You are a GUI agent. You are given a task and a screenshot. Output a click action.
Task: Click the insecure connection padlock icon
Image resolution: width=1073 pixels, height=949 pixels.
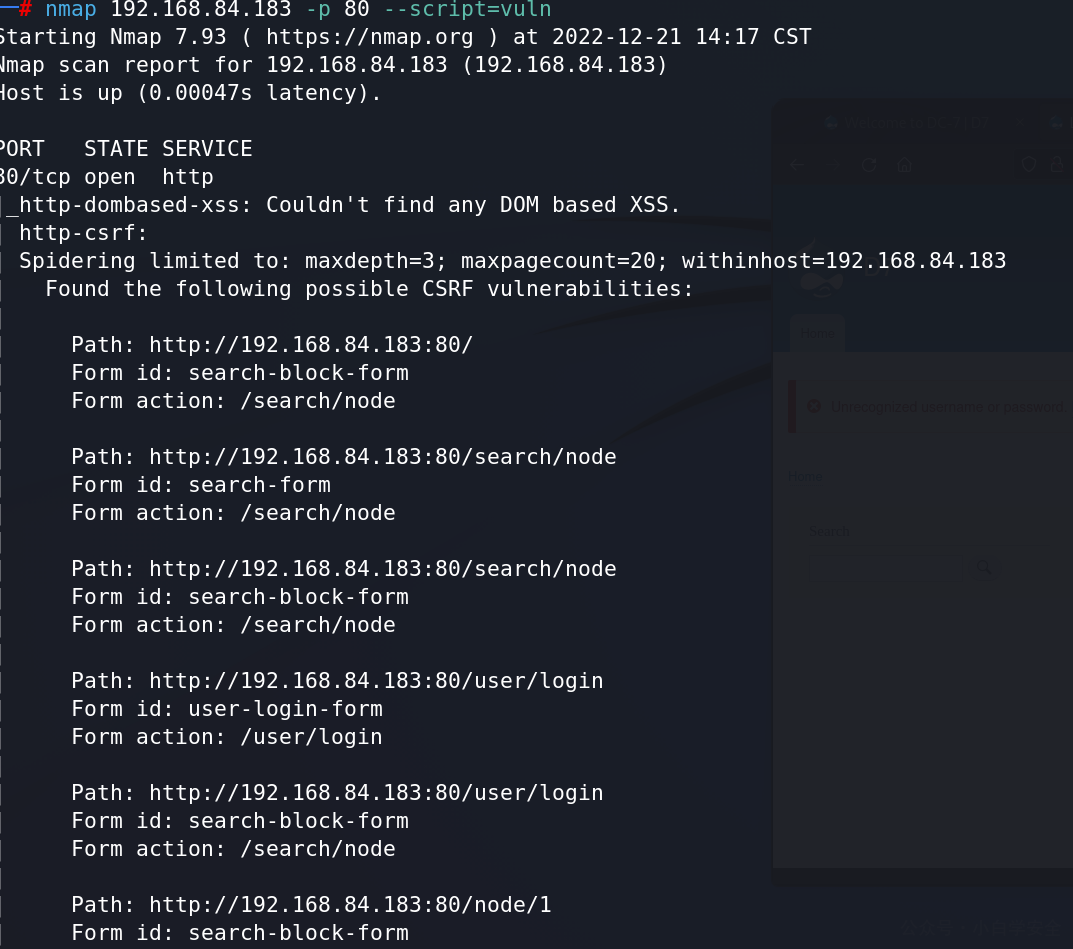point(1058,164)
